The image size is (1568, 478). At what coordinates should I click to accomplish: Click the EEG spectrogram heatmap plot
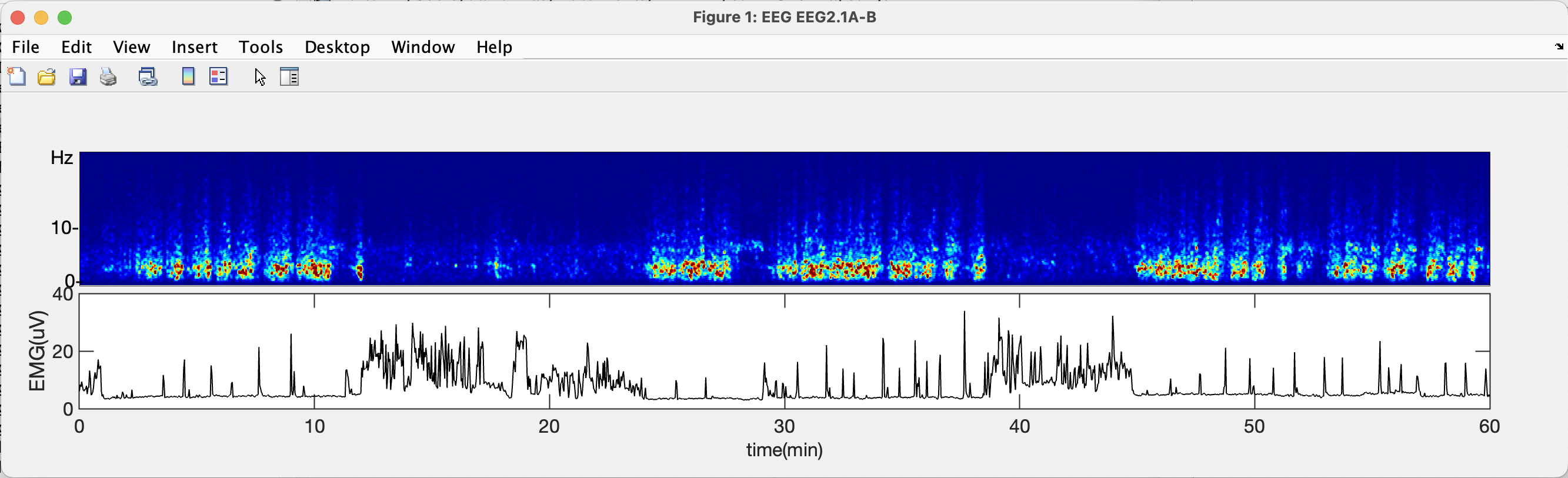click(x=785, y=218)
